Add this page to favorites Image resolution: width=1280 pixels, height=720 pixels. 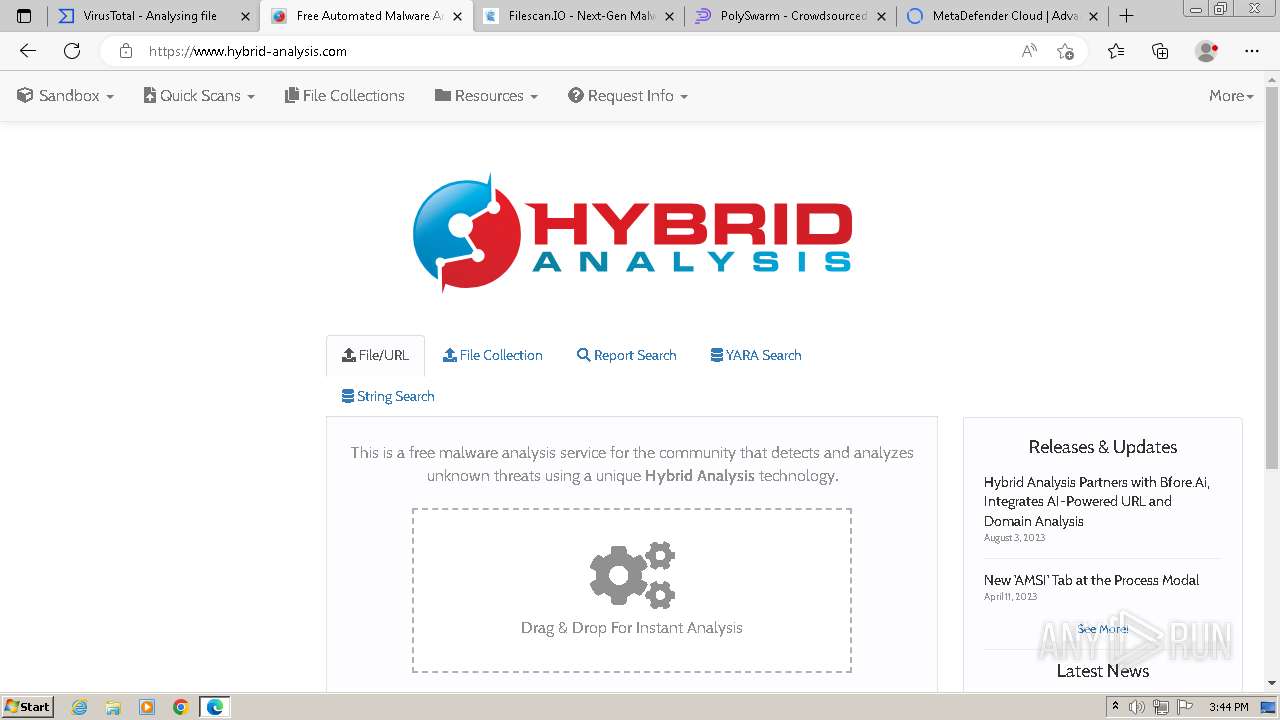[1065, 51]
